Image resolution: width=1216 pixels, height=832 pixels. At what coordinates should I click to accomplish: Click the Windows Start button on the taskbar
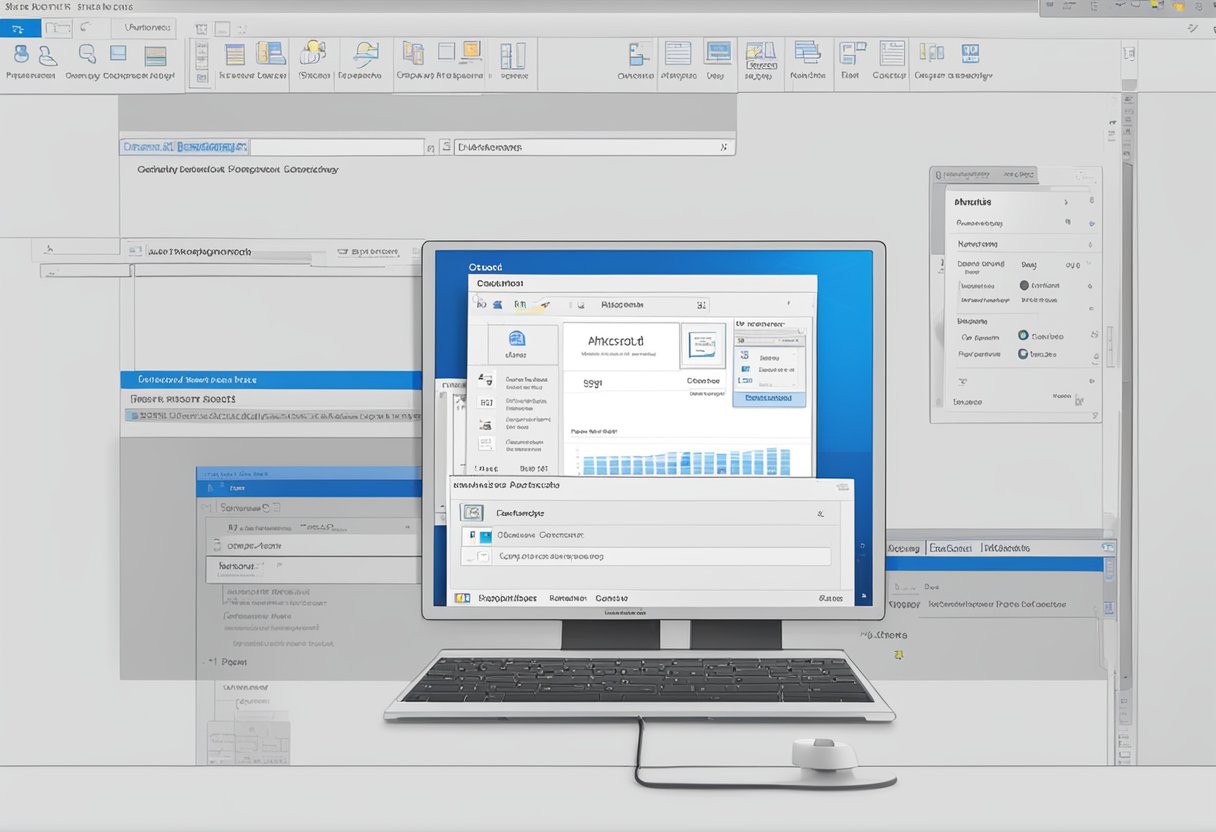click(462, 598)
